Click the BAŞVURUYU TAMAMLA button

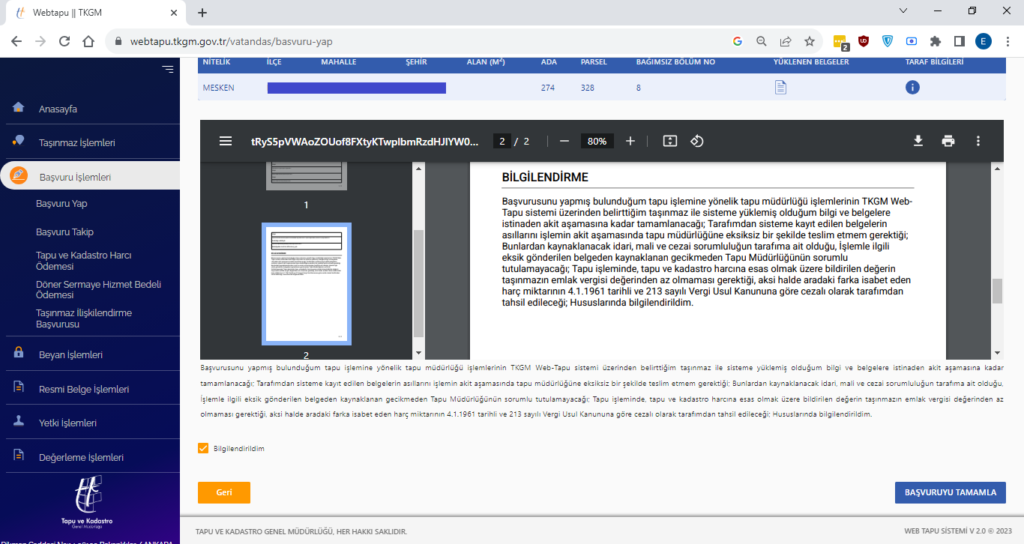[950, 492]
